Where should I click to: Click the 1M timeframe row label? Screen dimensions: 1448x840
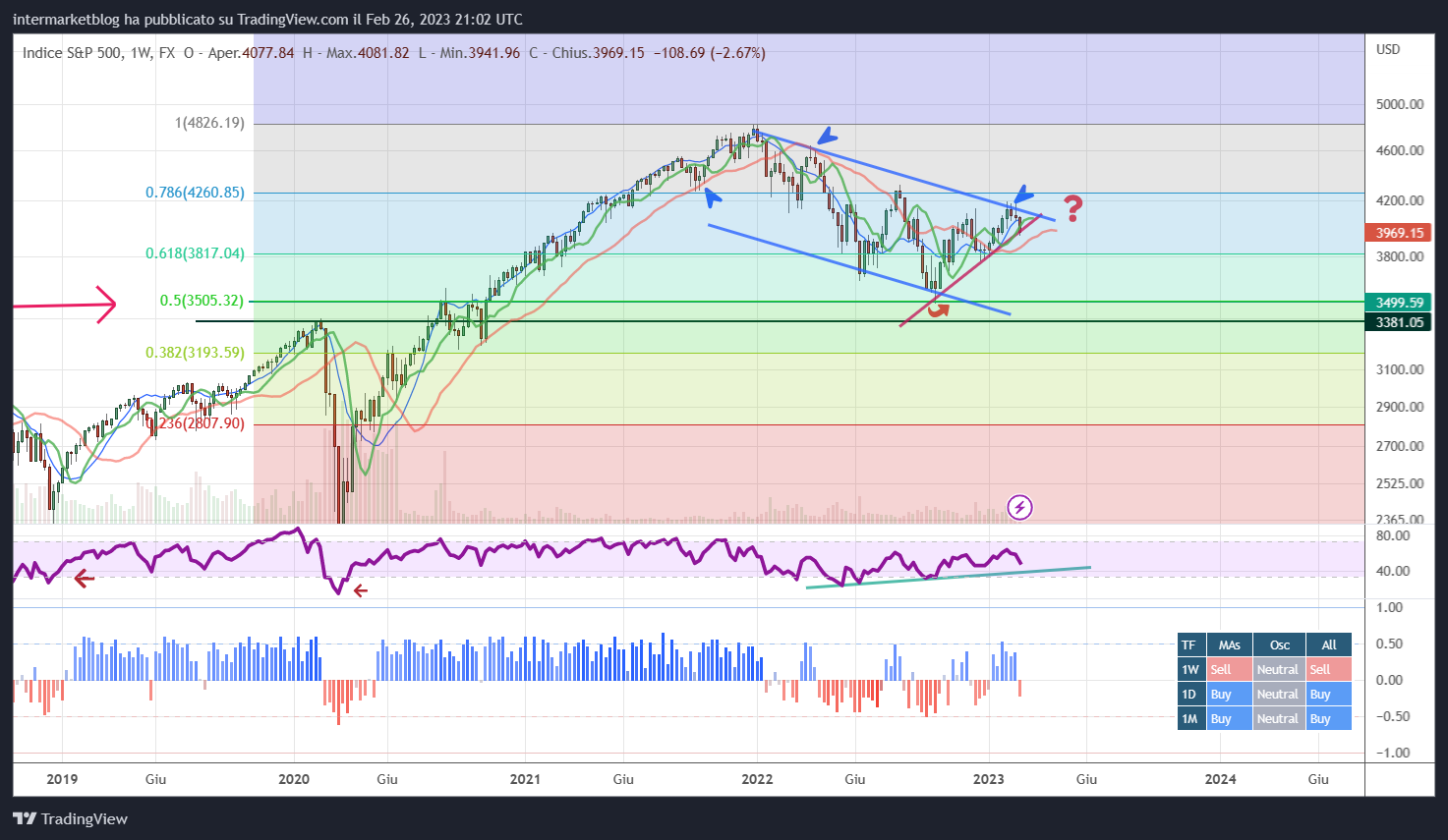click(1190, 718)
